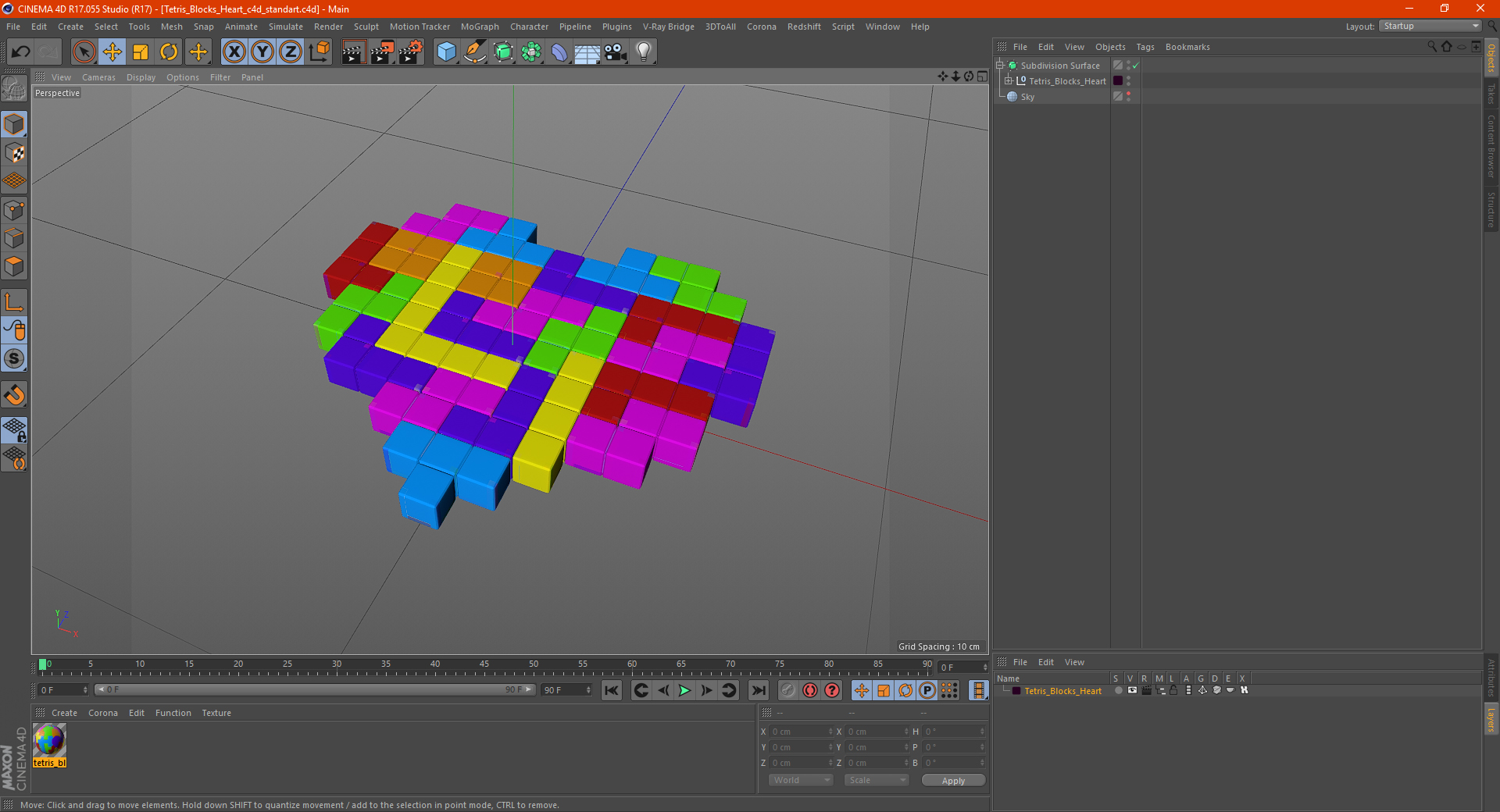The width and height of the screenshot is (1500, 812).
Task: Toggle workplane lock icon
Action: (x=14, y=429)
